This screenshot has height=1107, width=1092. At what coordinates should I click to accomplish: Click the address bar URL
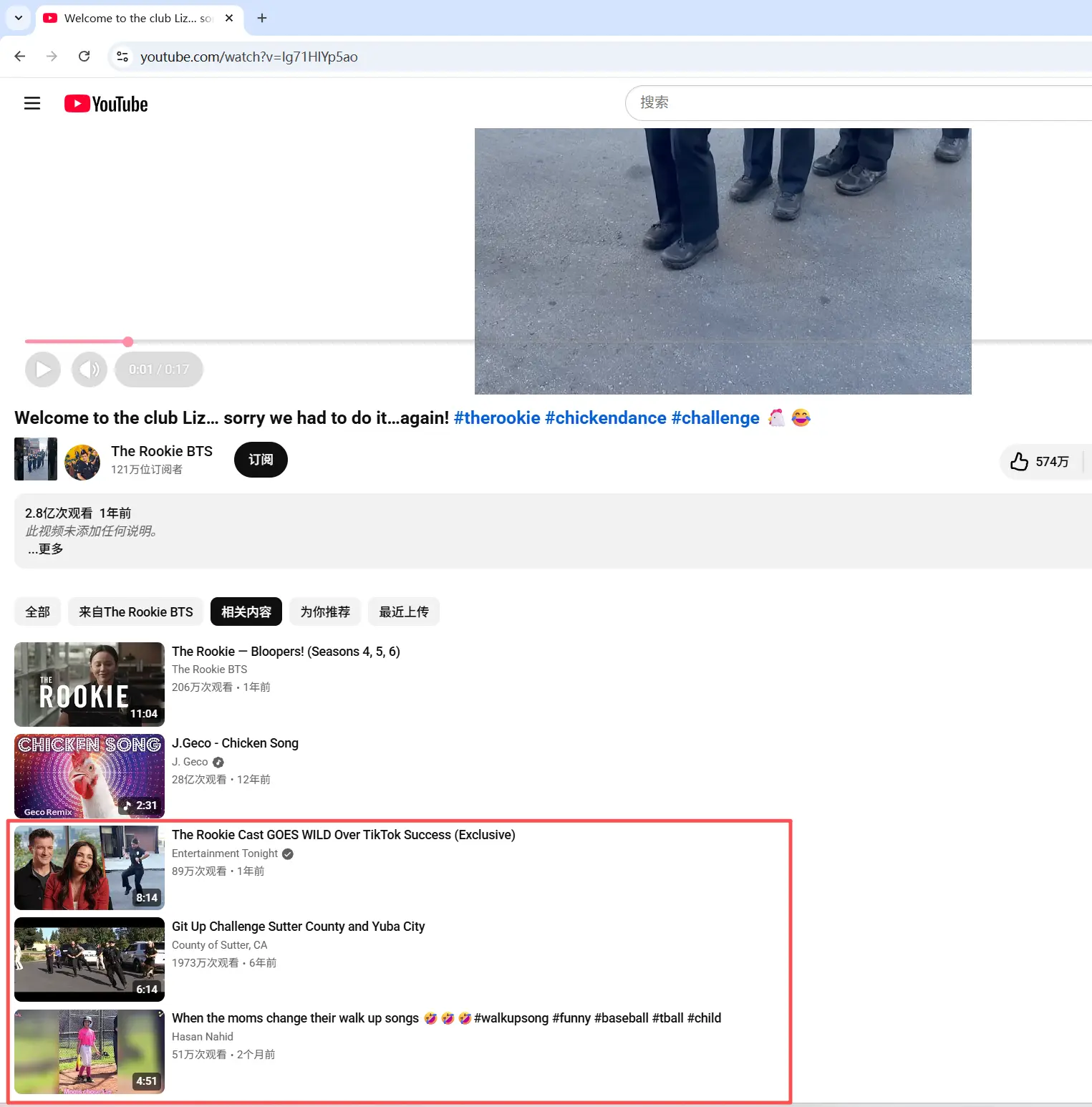click(x=249, y=57)
